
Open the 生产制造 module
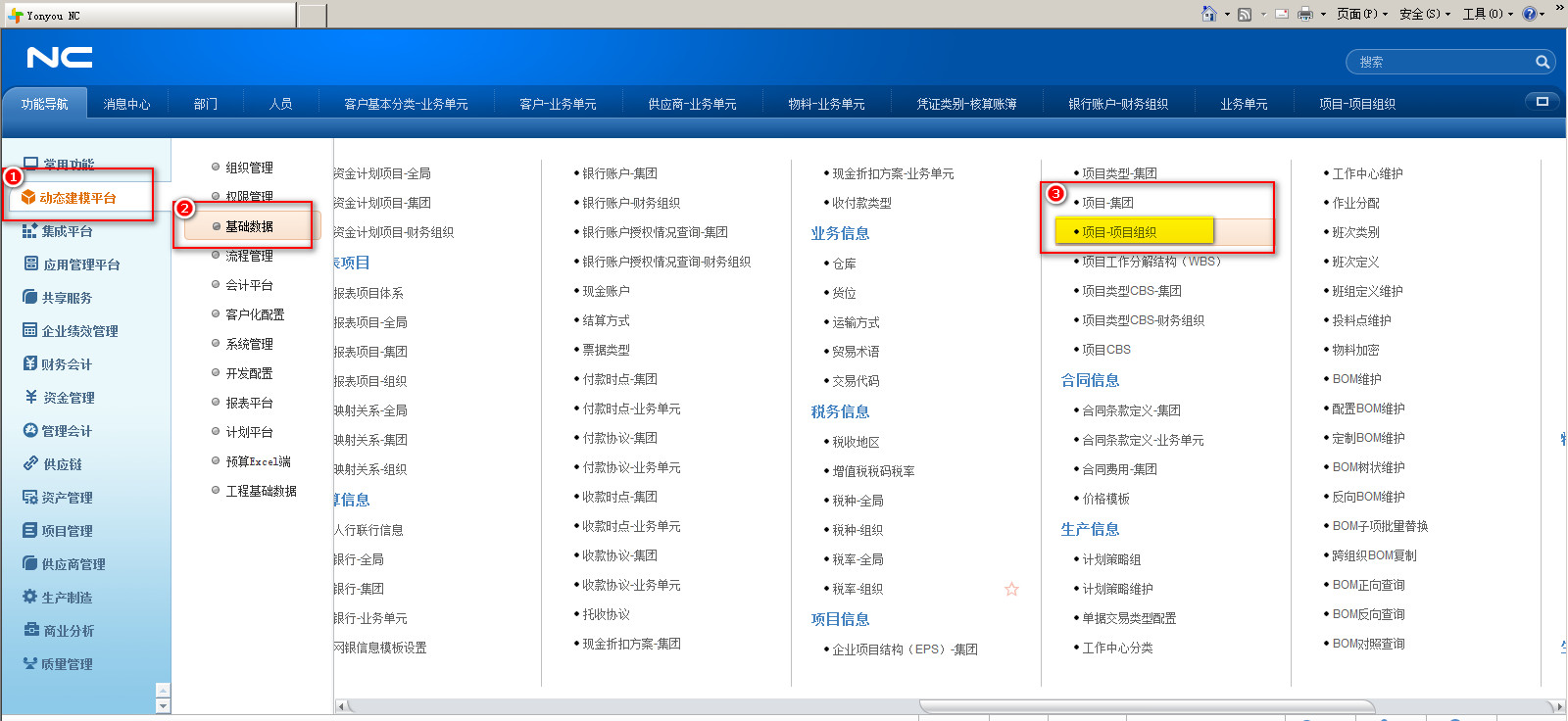pyautogui.click(x=66, y=598)
